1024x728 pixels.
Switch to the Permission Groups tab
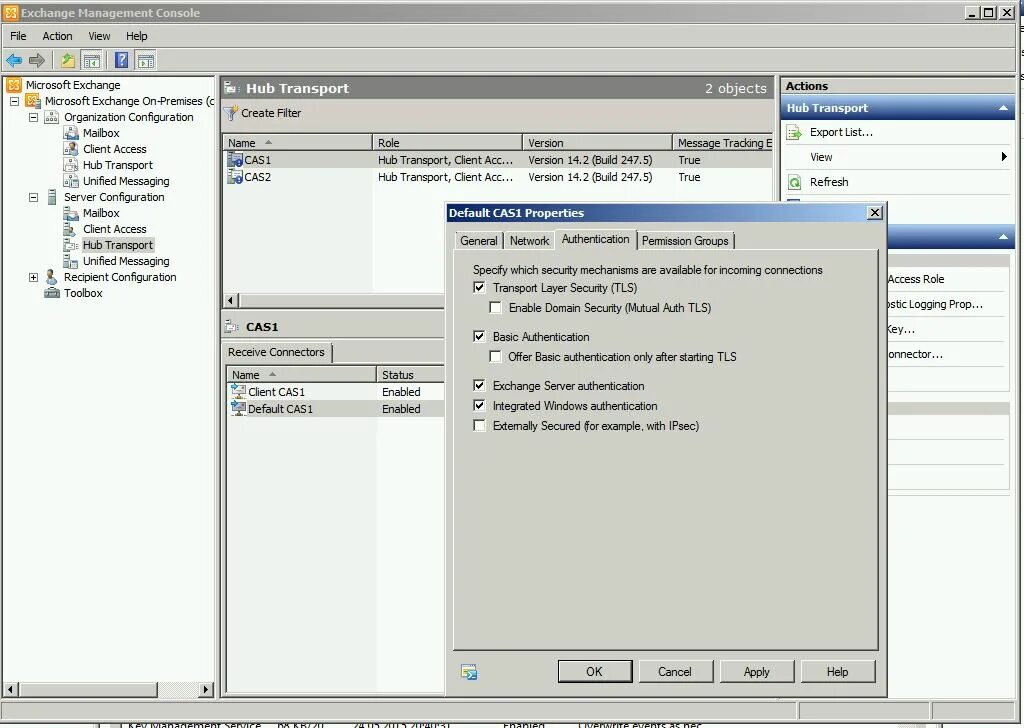686,240
